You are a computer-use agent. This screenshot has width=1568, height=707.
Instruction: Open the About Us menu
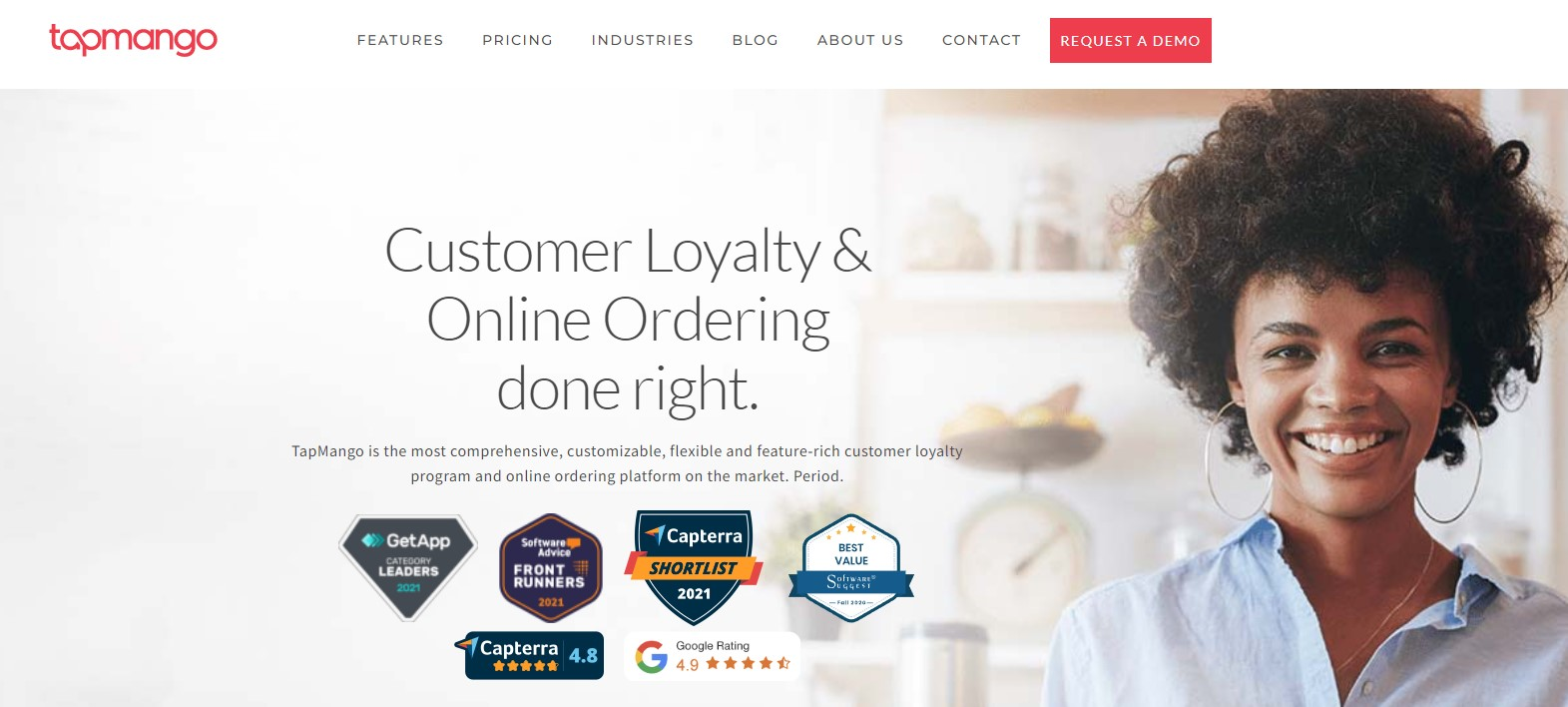coord(860,40)
